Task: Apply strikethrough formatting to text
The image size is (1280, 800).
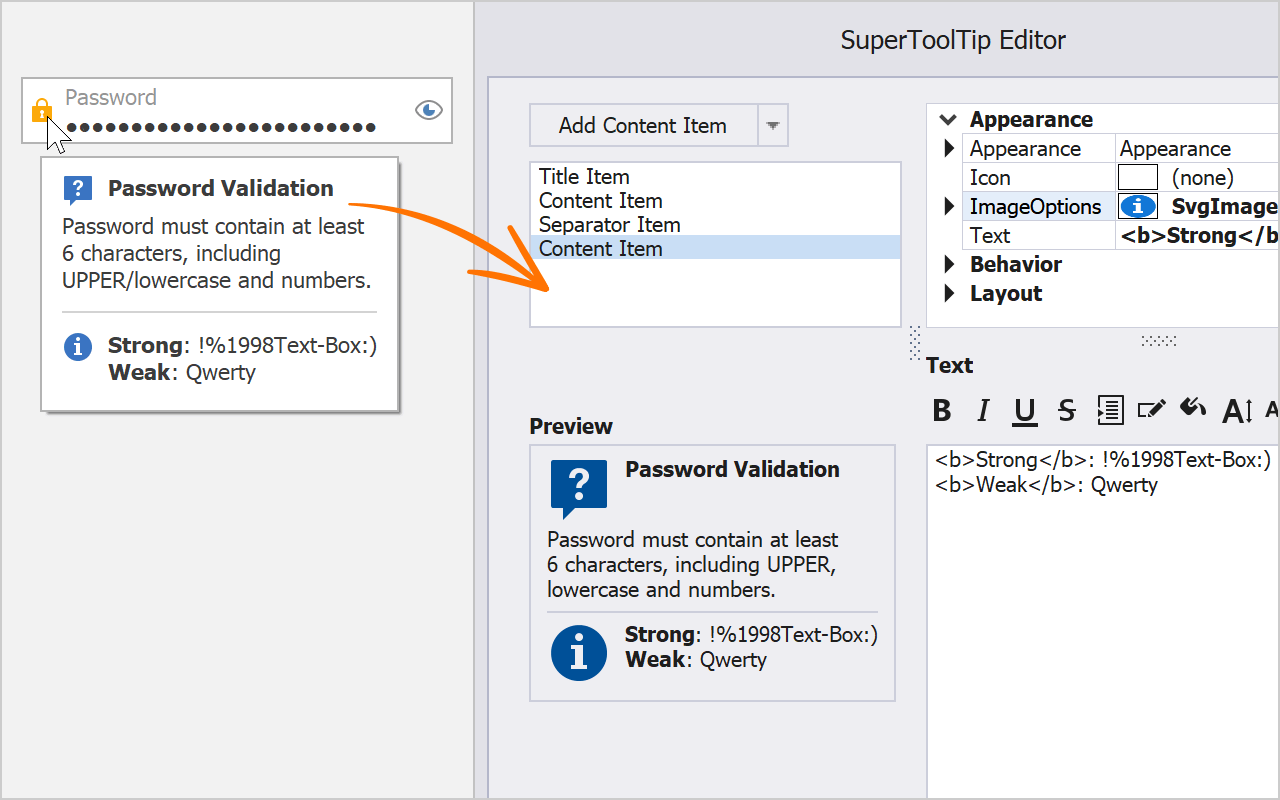Action: [1067, 410]
